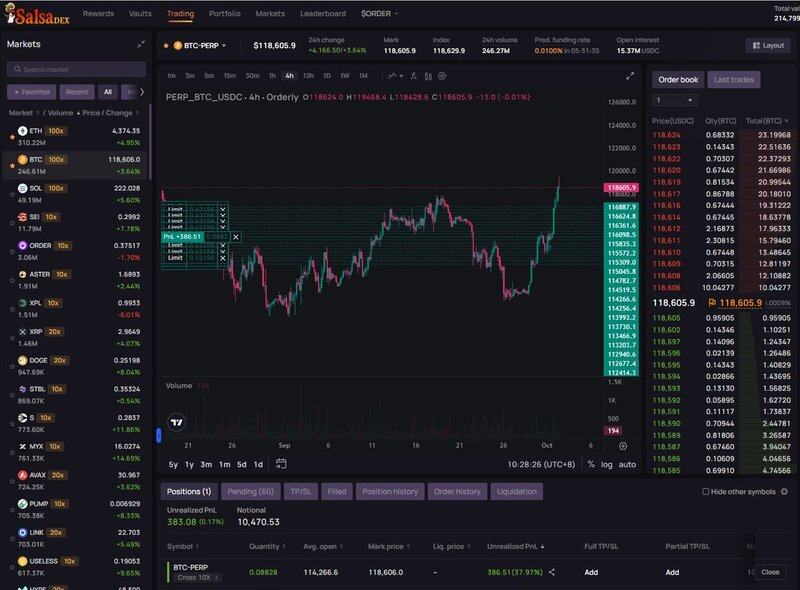The height and width of the screenshot is (590, 800).
Task: Click the share icon beside unrealized PnL
Action: 552,572
